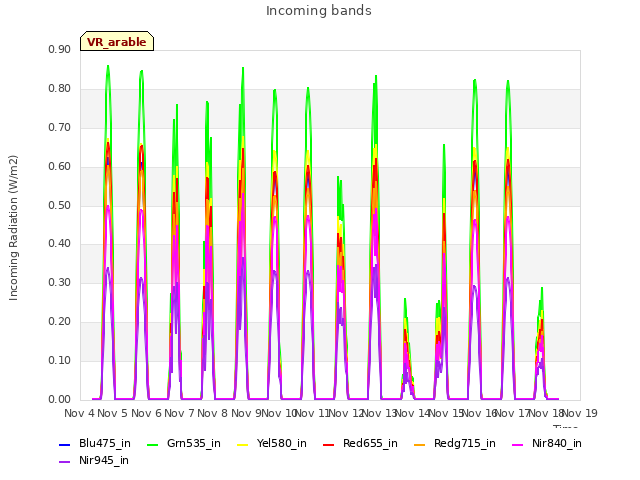Click the yellow Yel580_in legend color marker
This screenshot has height=480, width=640.
click(x=242, y=444)
